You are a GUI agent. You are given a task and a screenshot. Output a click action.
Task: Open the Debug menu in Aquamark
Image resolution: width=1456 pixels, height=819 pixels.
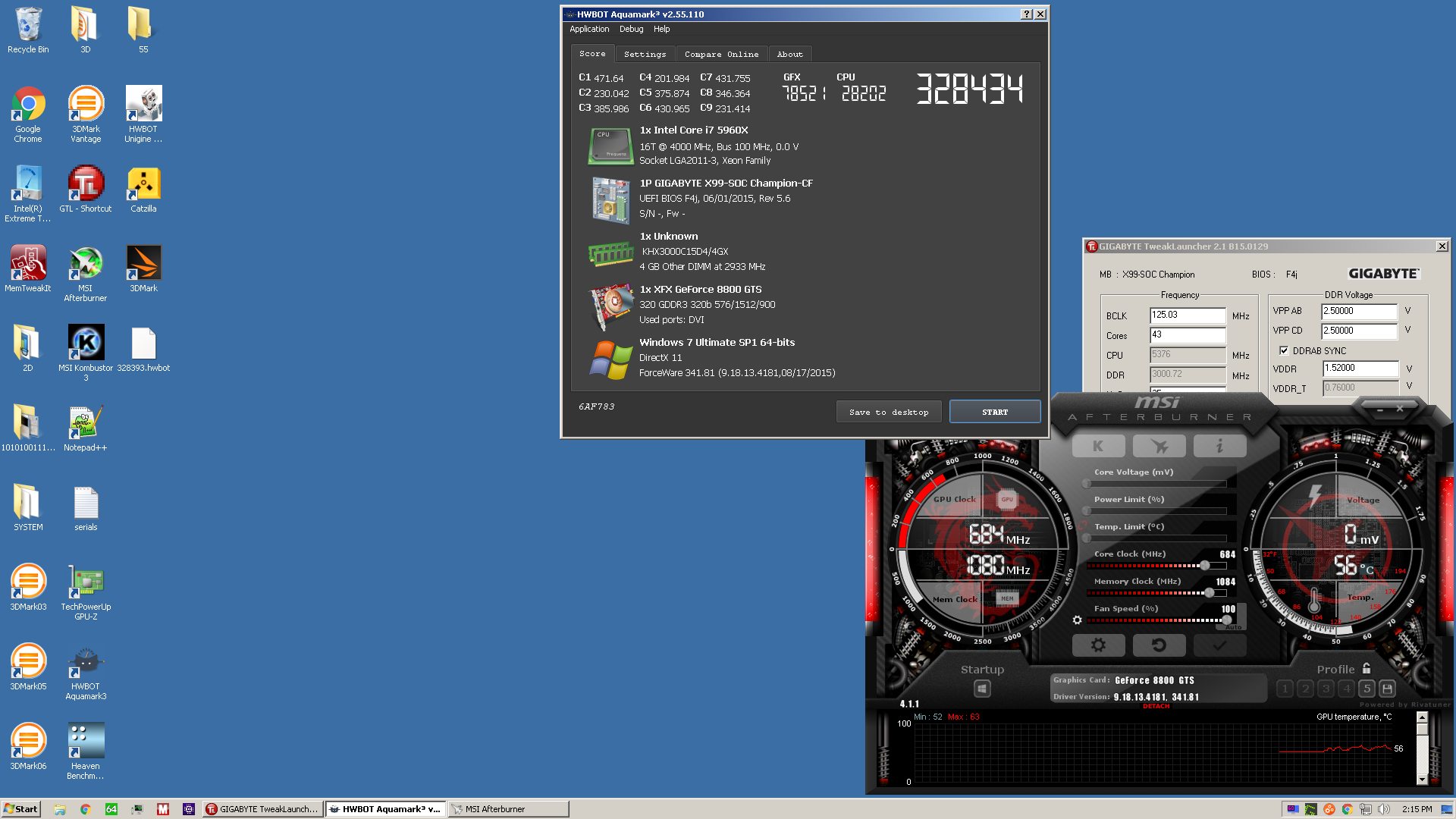click(631, 29)
